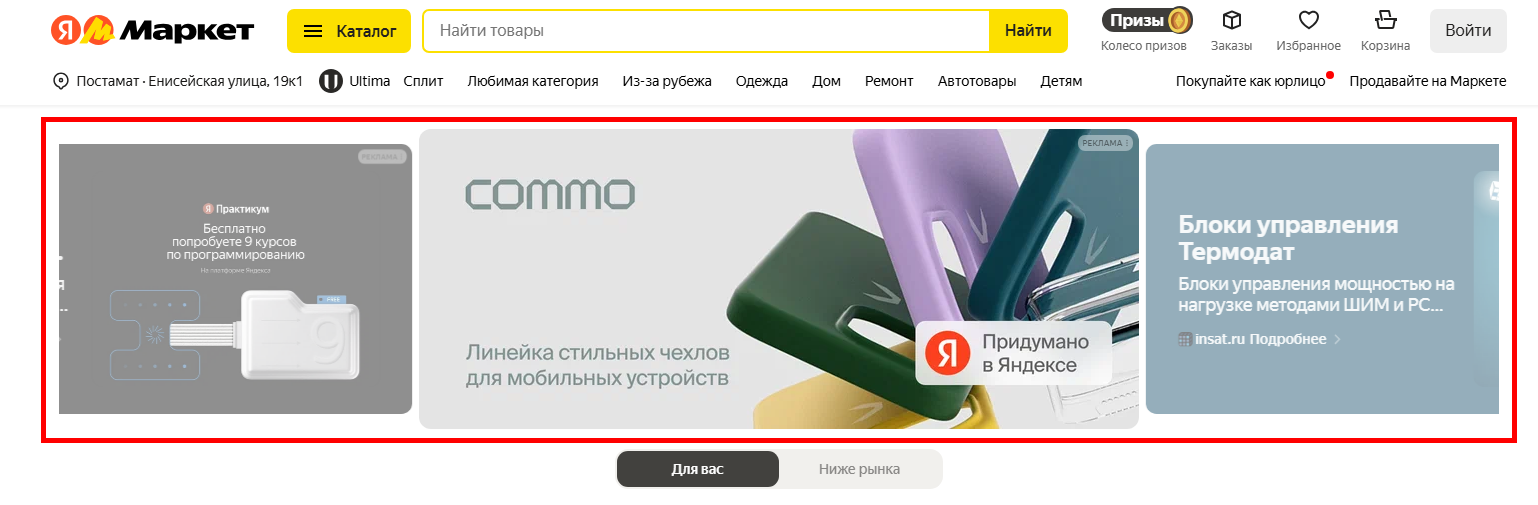The image size is (1538, 505).
Task: Switch to the "Ниже рынка" toggle
Action: pos(859,469)
